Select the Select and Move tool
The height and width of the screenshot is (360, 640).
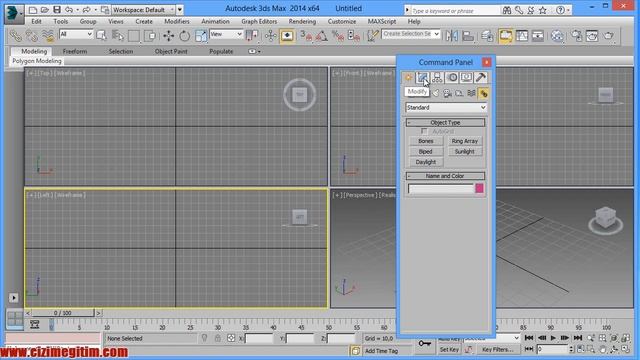point(168,36)
